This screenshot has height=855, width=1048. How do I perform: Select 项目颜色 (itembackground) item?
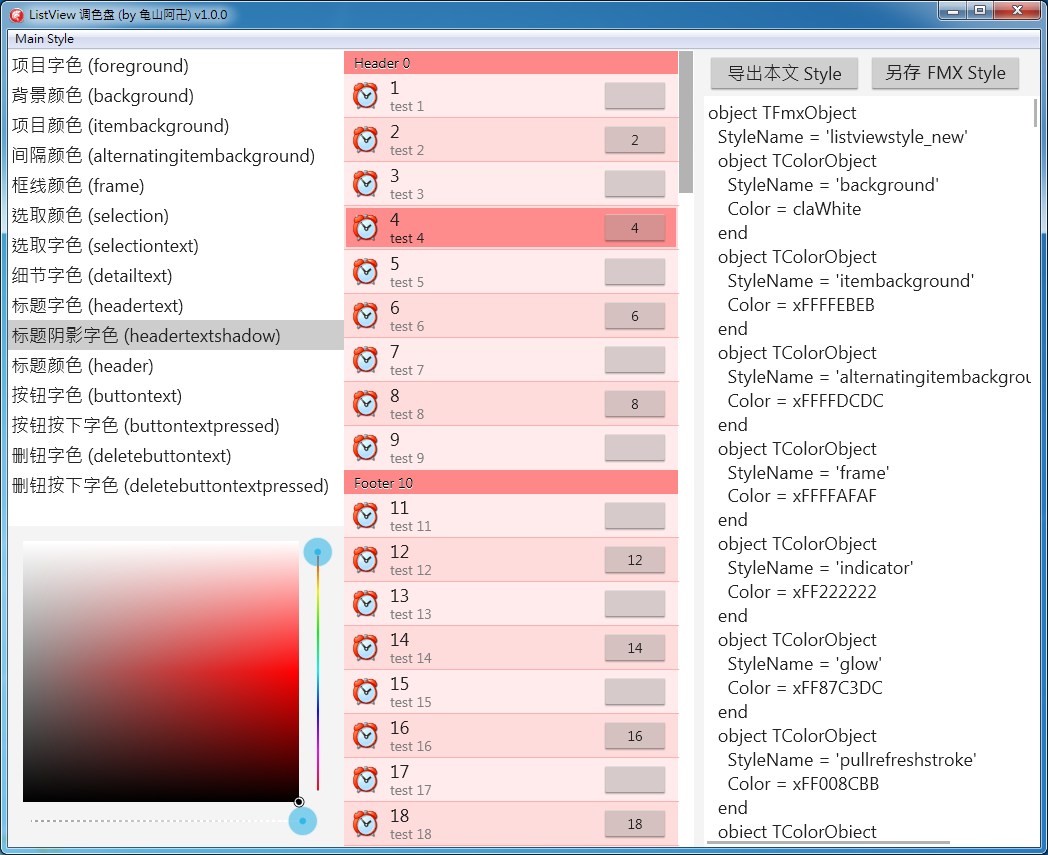tap(176, 126)
